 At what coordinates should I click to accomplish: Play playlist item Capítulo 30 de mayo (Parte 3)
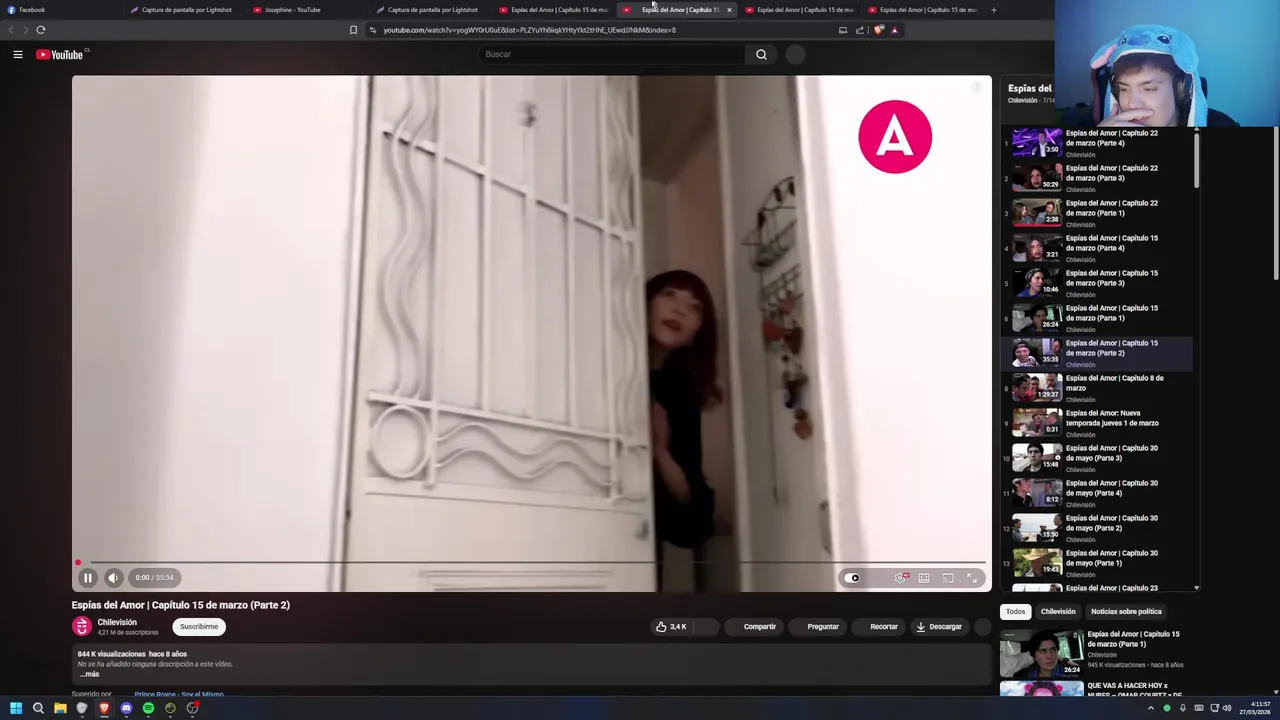tap(1097, 458)
